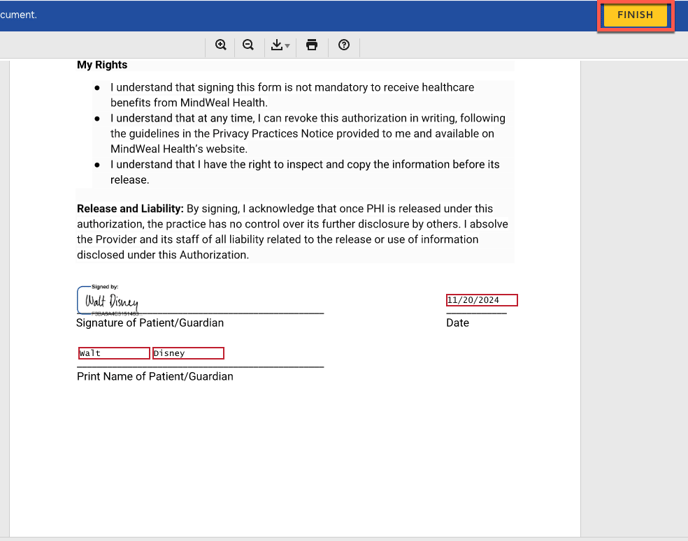Open the download options dropdown

pos(280,45)
